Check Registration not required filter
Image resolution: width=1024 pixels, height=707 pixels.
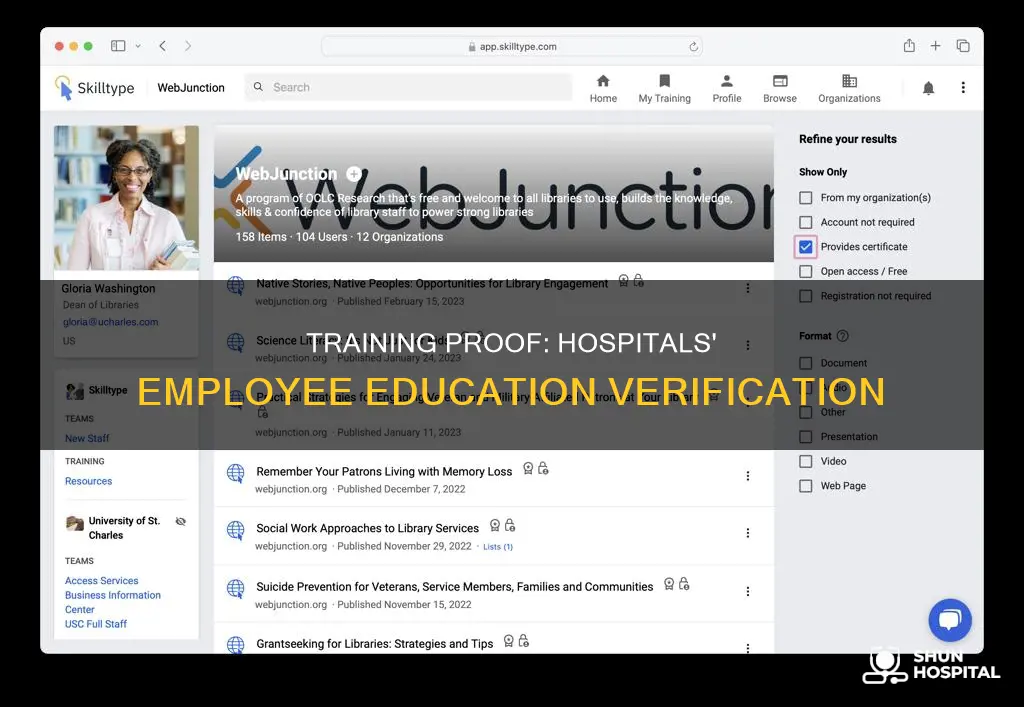click(x=806, y=296)
